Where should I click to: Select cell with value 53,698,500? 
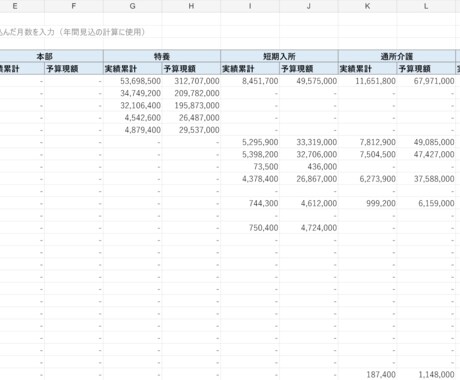tap(132, 81)
